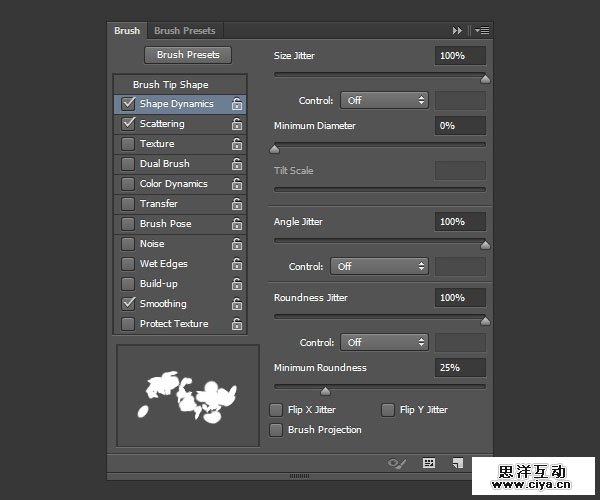This screenshot has height=500, width=600.
Task: Enable the Color Dynamics checkbox
Action: coord(128,184)
